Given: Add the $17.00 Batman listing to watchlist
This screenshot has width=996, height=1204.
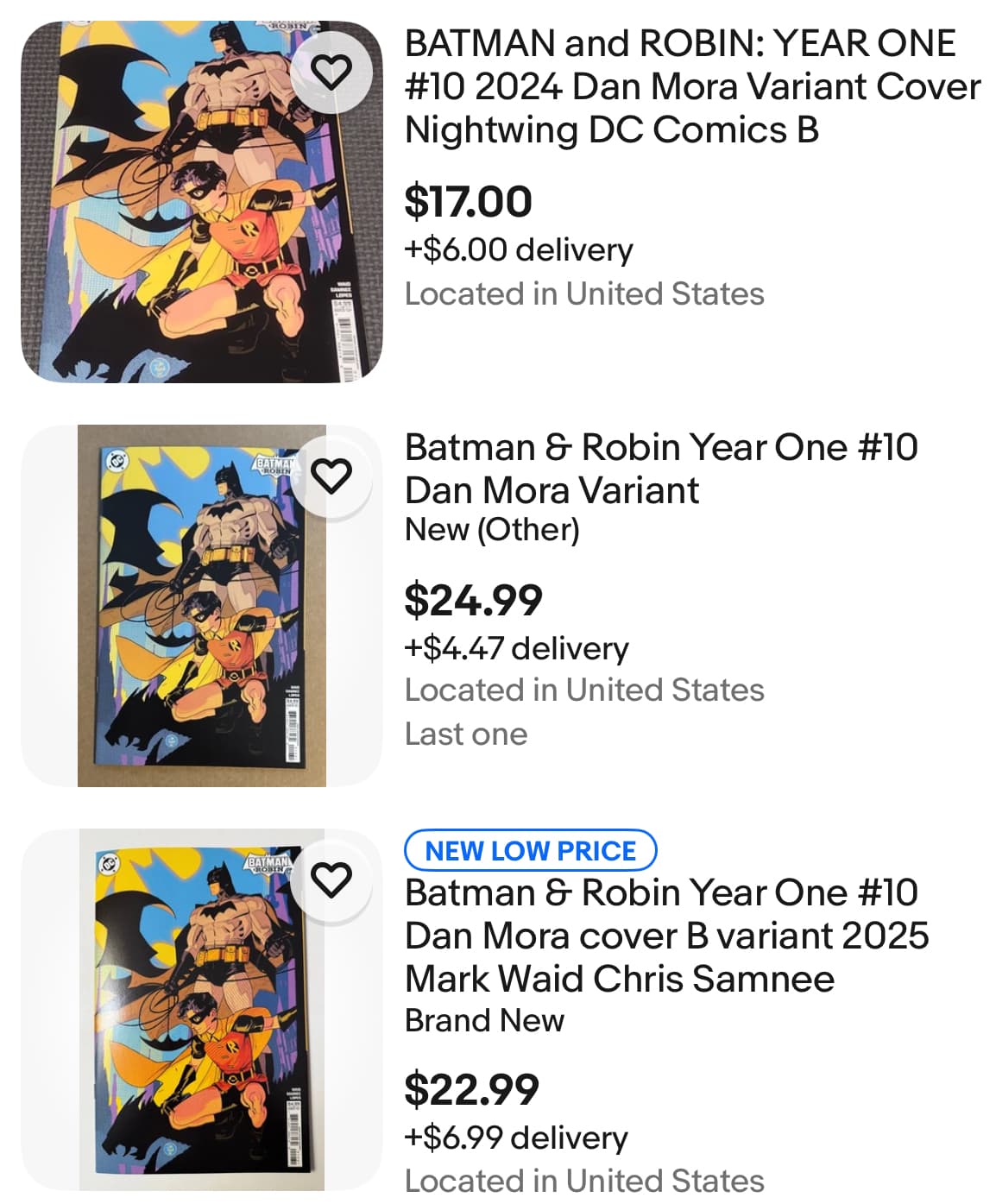Looking at the screenshot, I should (331, 72).
